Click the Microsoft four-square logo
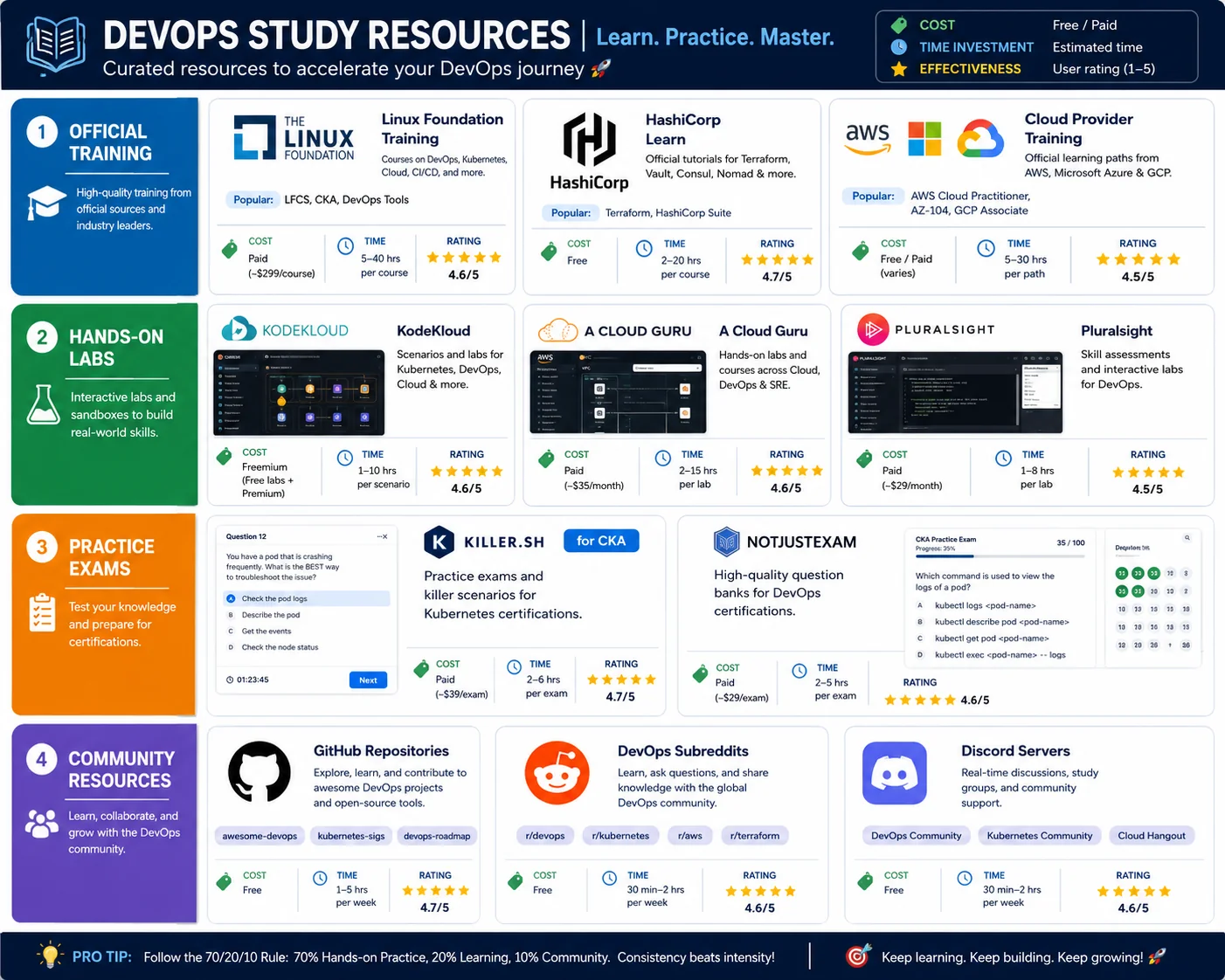1225x980 pixels. point(924,139)
